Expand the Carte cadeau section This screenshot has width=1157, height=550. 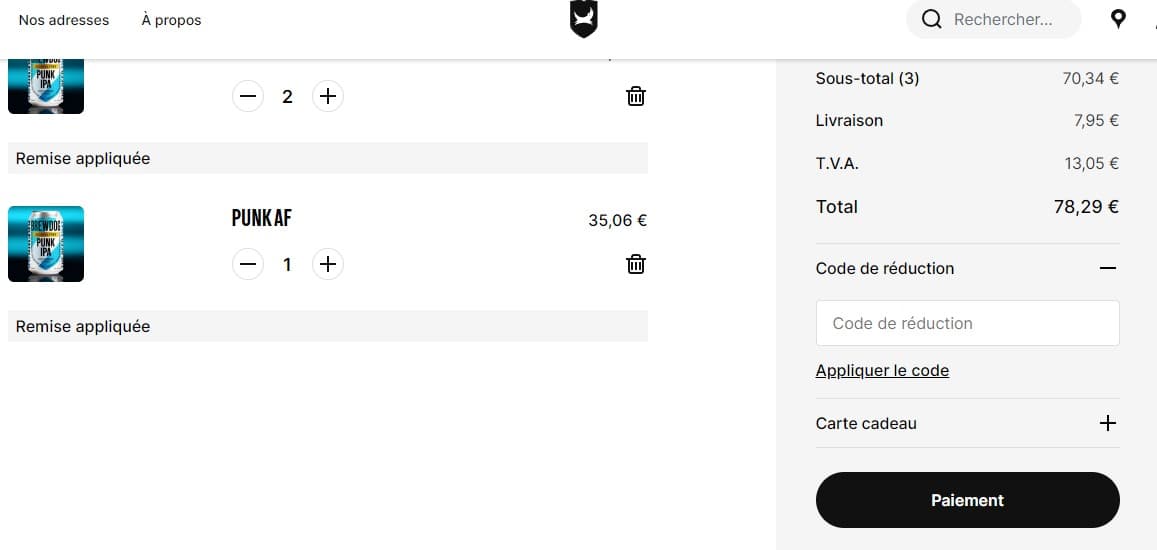1107,423
